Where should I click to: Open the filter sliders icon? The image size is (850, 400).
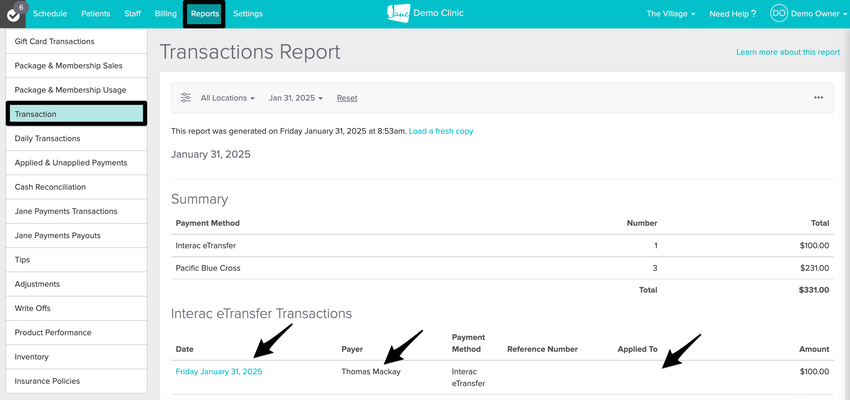(x=186, y=98)
